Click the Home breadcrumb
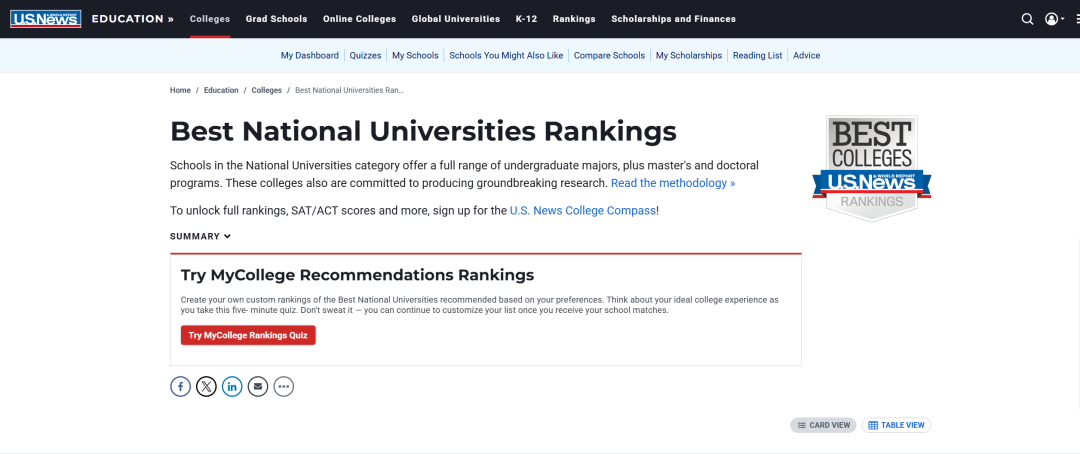Viewport: 1080px width, 454px height. click(180, 90)
